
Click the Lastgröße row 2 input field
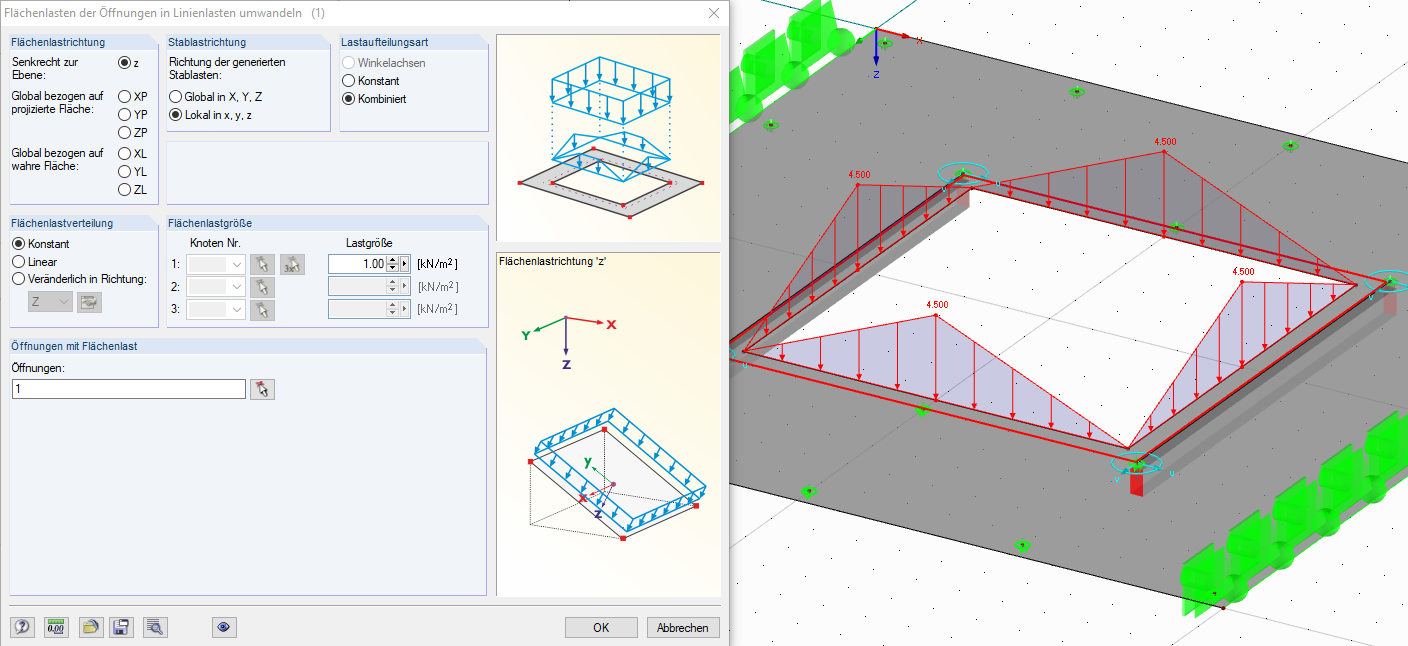(357, 287)
